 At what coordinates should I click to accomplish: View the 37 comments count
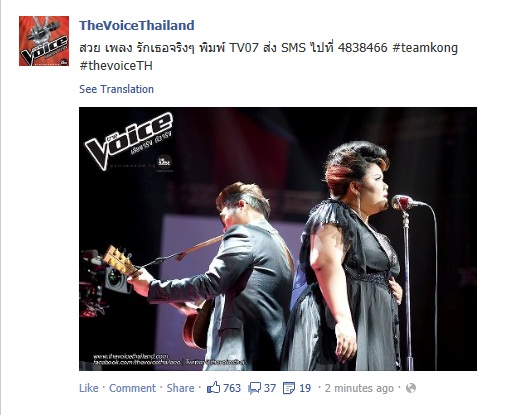(x=270, y=388)
